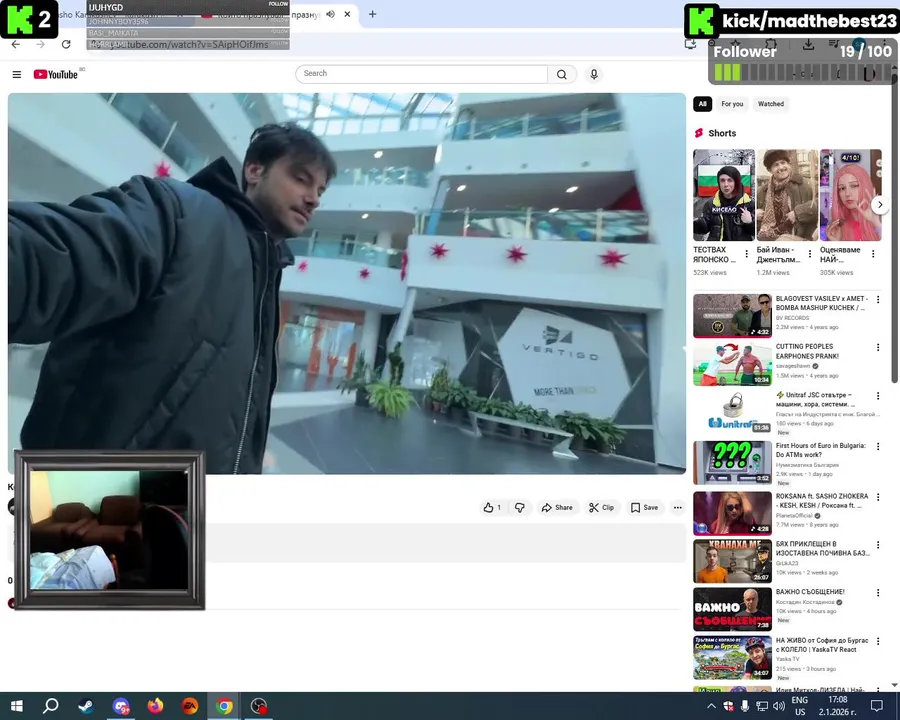Image resolution: width=900 pixels, height=720 pixels.
Task: Open the БЯХ ПРИКЛЕЩЕН video thumbnail
Action: point(732,561)
